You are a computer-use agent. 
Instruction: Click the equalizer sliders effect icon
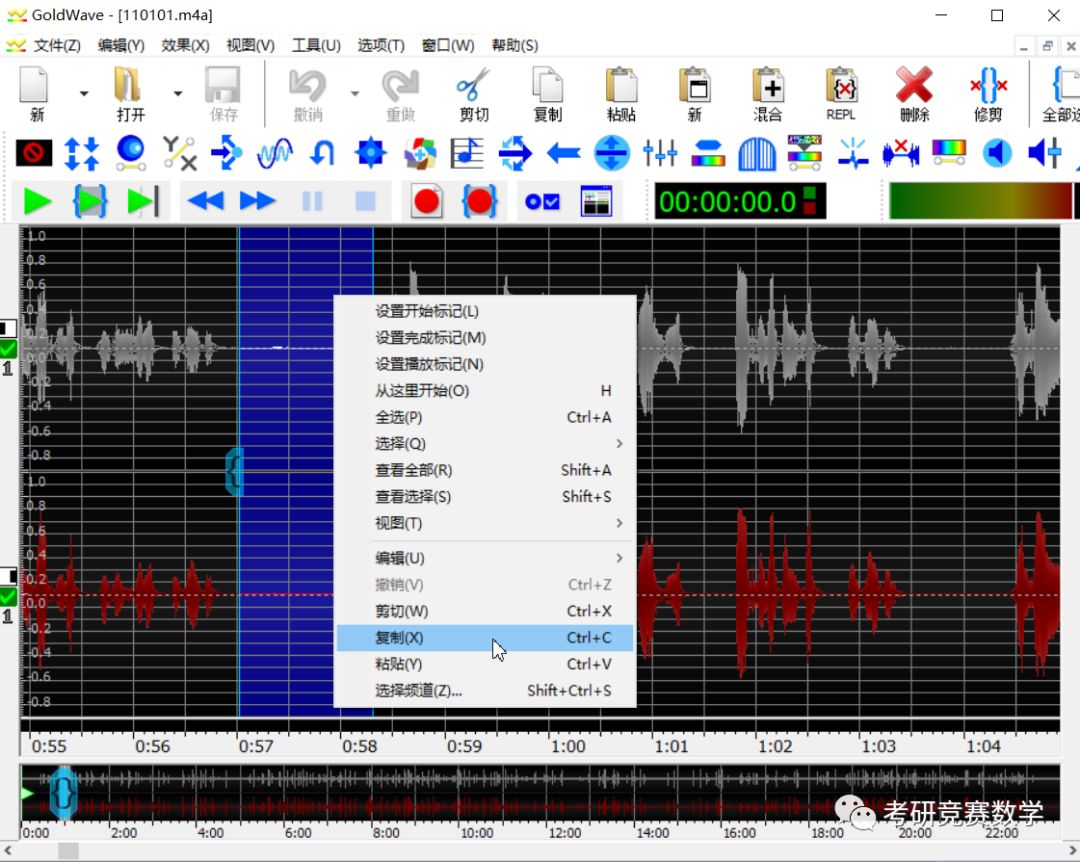[660, 152]
